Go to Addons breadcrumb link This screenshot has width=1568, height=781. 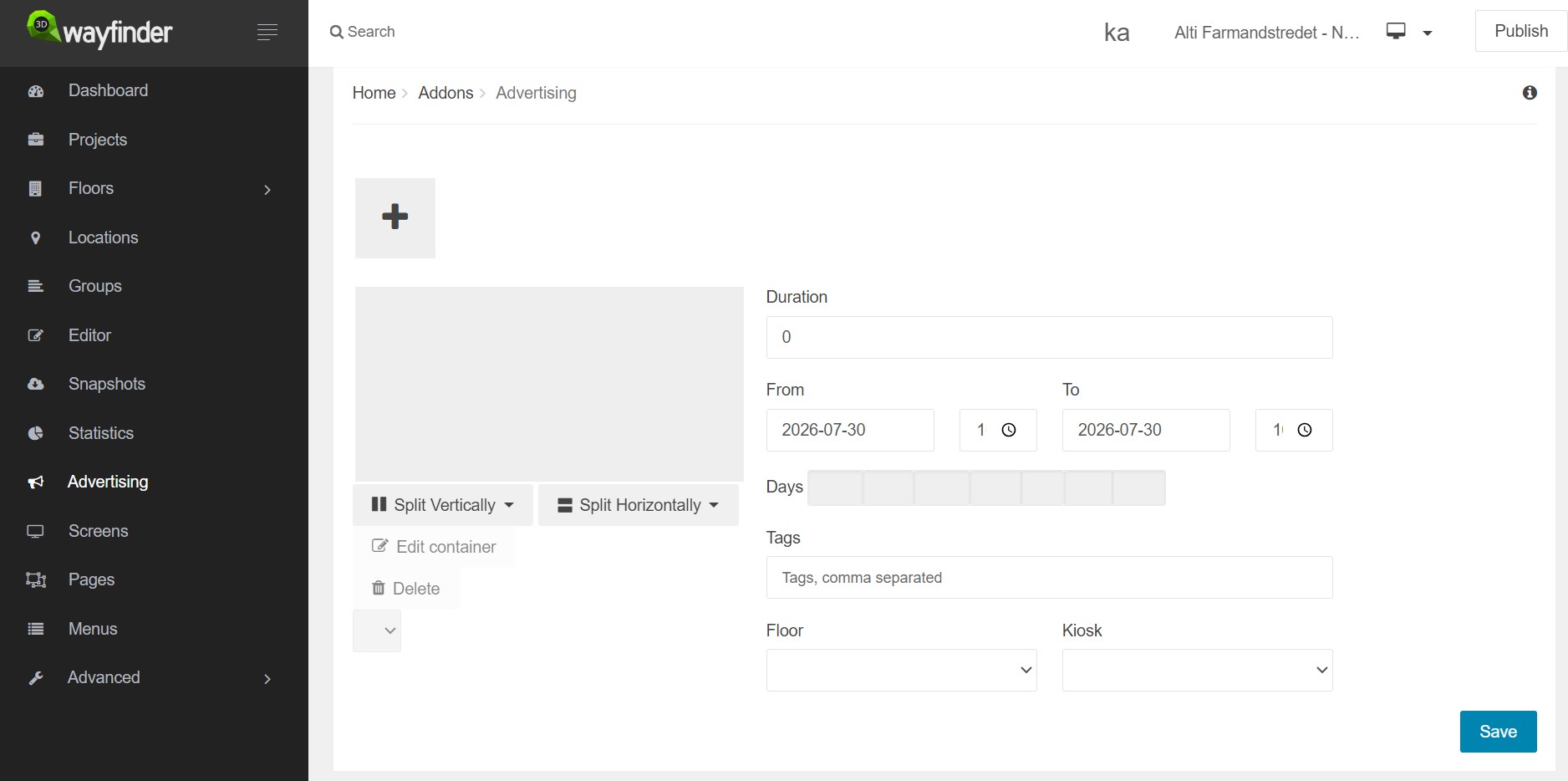pyautogui.click(x=445, y=93)
